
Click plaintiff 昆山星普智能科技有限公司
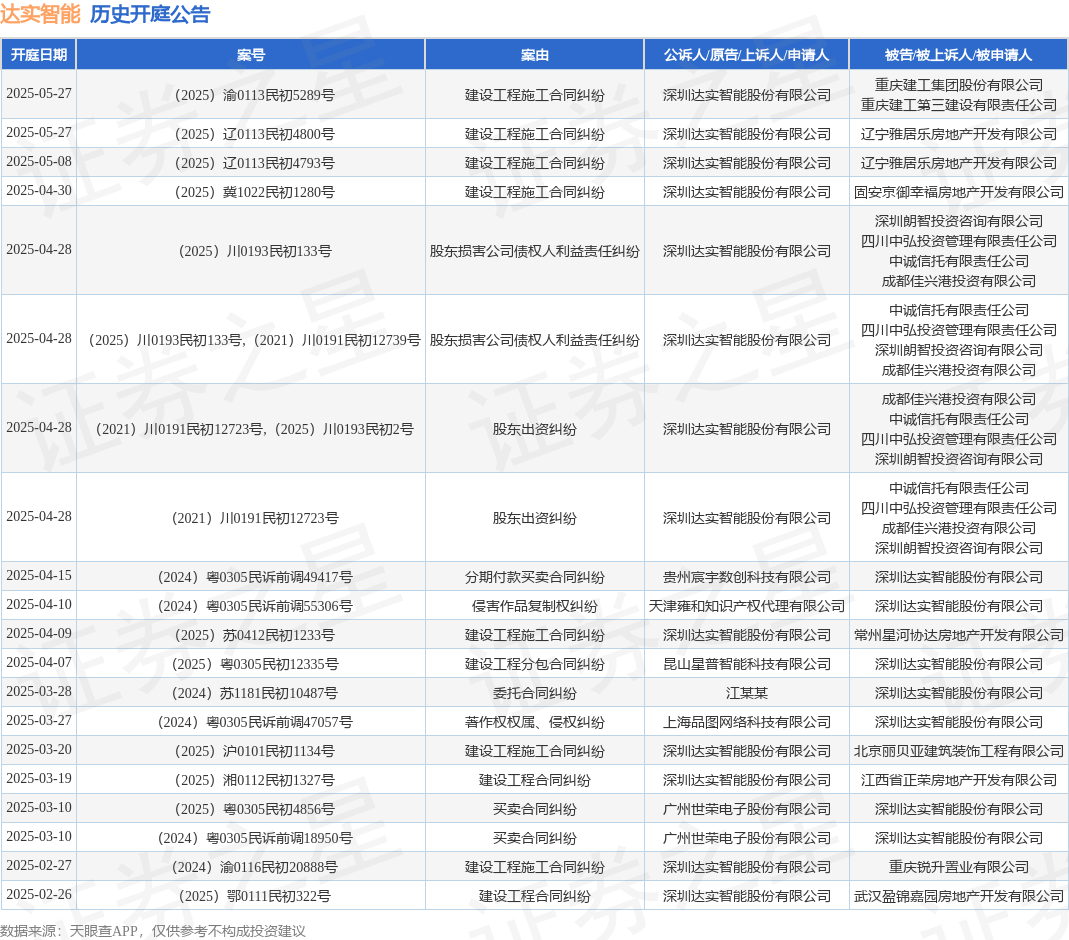click(747, 665)
